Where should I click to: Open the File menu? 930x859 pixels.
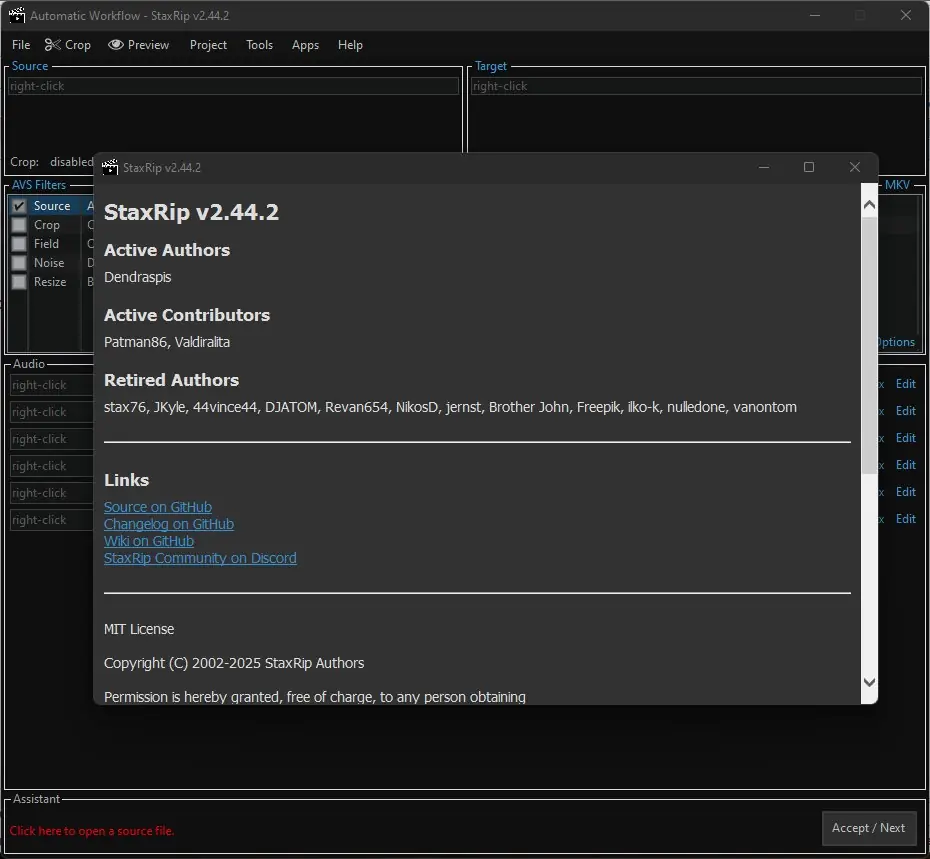21,45
